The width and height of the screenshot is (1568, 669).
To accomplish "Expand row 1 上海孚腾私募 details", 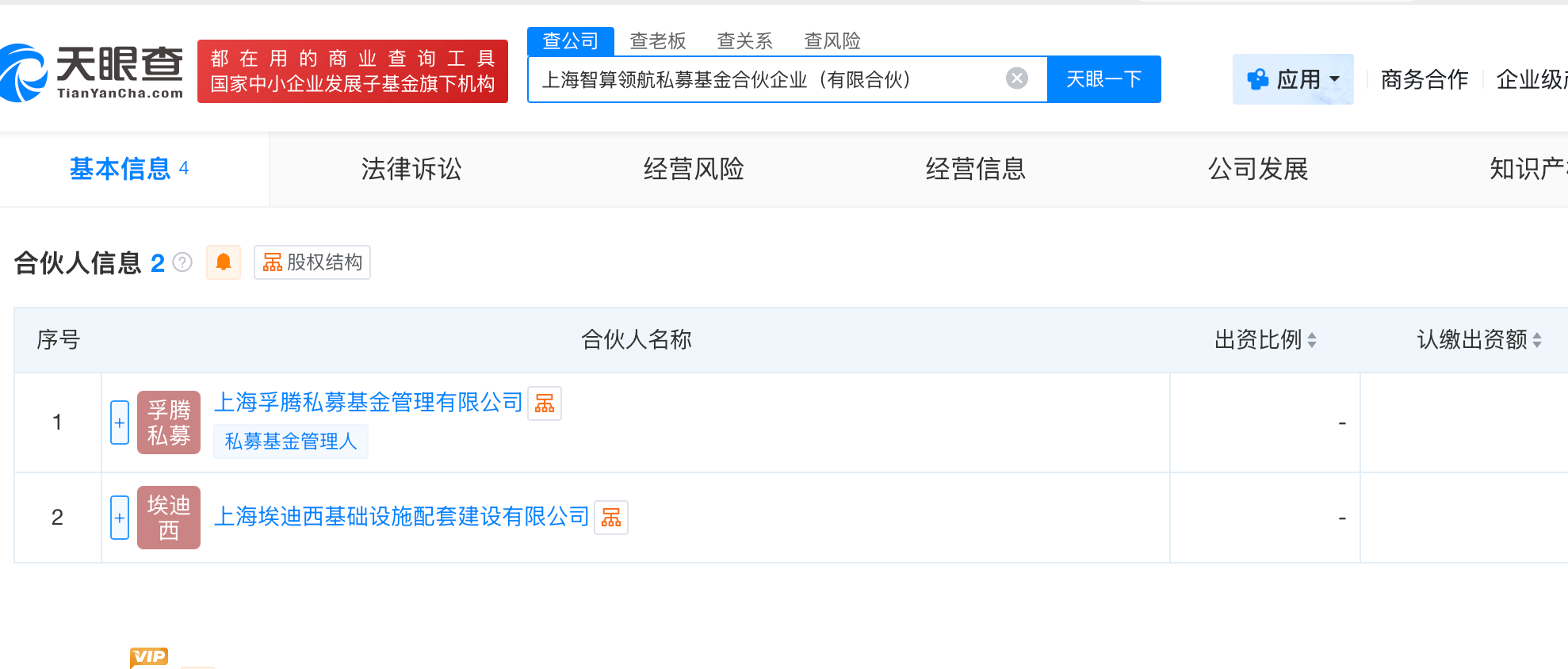I will 120,422.
